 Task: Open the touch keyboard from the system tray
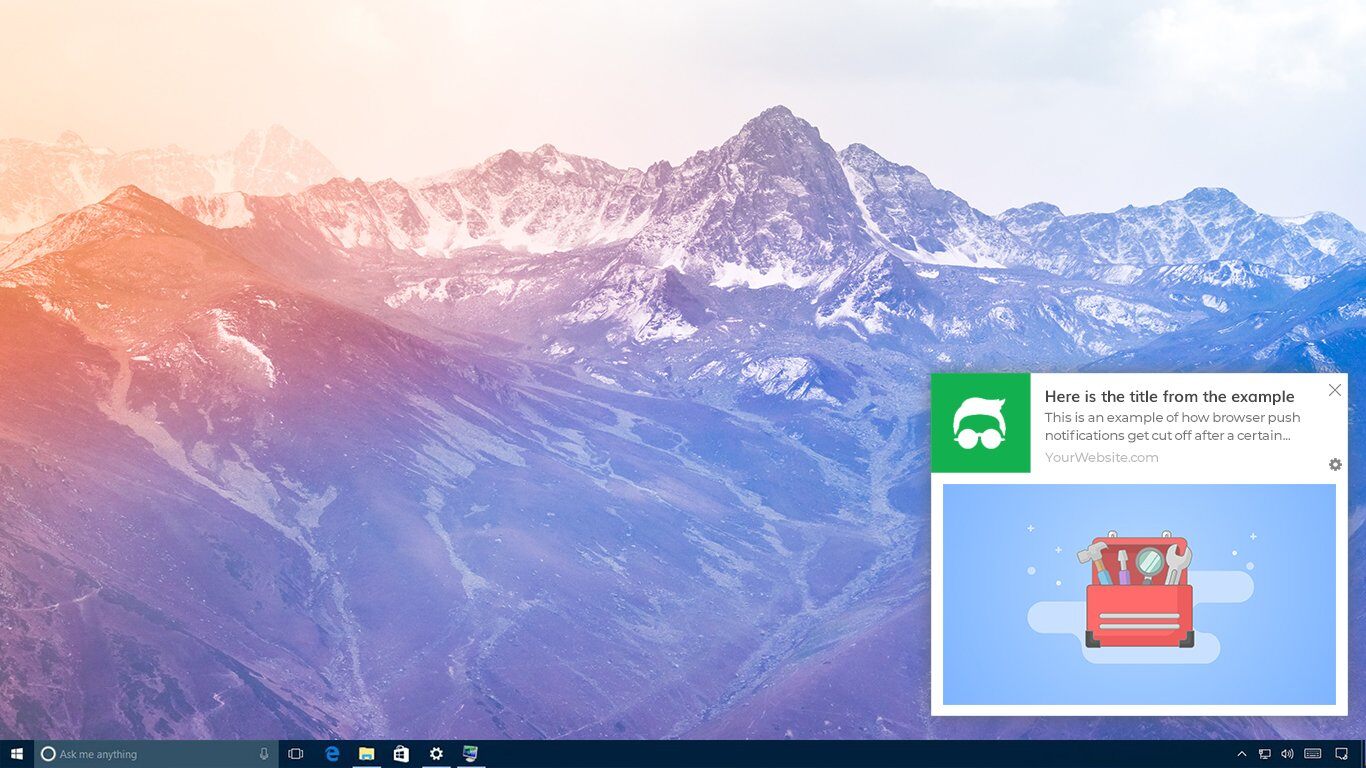coord(1312,754)
